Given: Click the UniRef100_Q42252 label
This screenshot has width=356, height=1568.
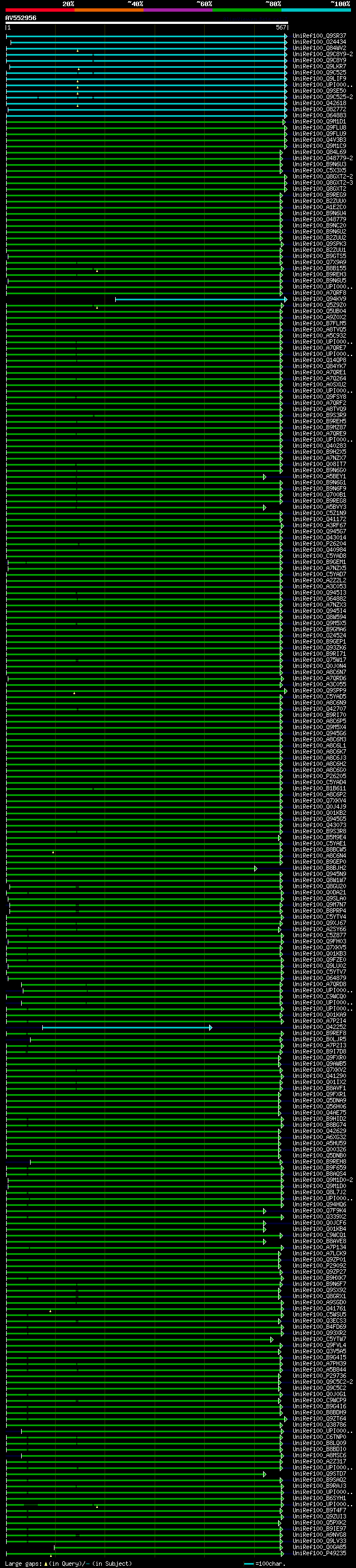Looking at the screenshot, I should tap(319, 1027).
